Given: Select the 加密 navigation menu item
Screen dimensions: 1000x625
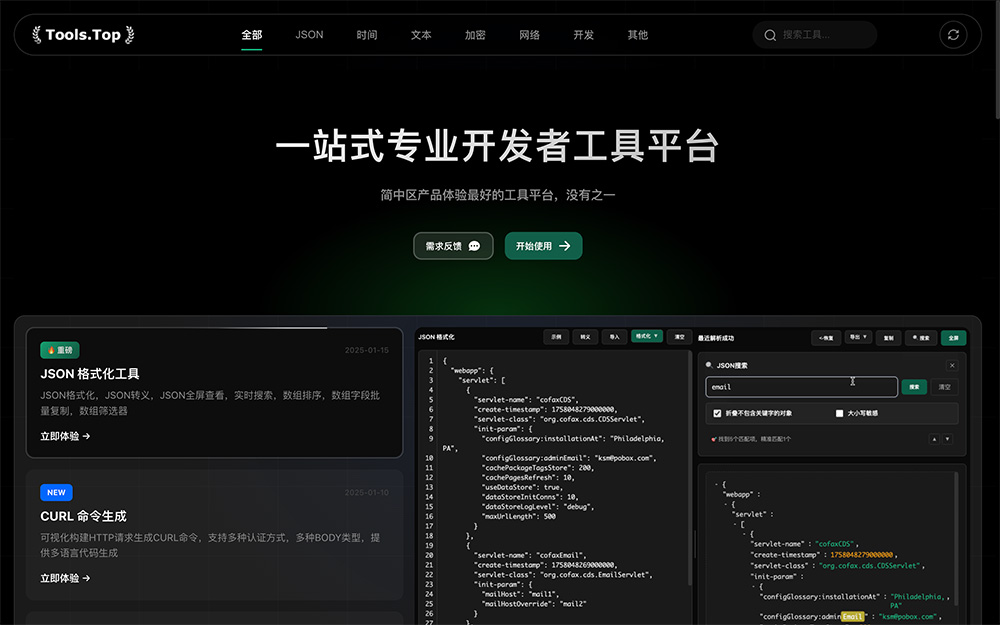Looking at the screenshot, I should point(475,34).
